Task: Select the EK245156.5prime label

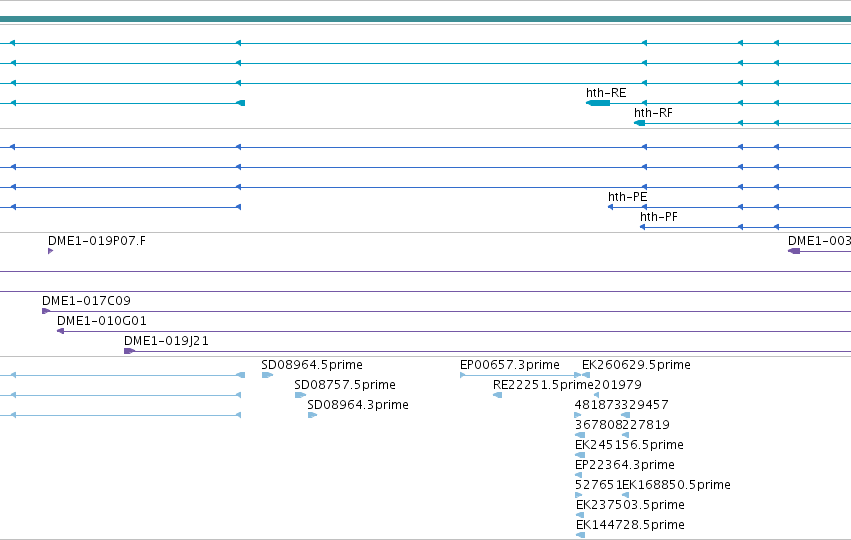Action: click(x=629, y=445)
